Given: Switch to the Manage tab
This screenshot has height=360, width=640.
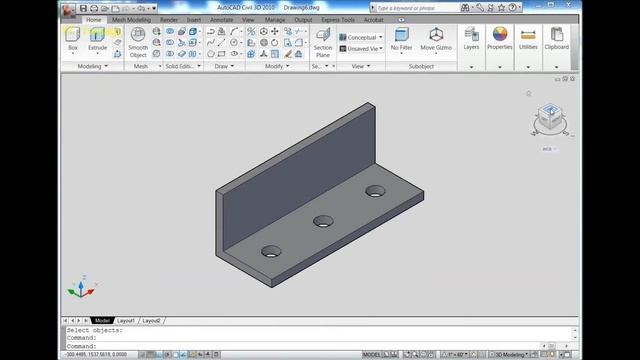Looking at the screenshot, I should tap(275, 20).
